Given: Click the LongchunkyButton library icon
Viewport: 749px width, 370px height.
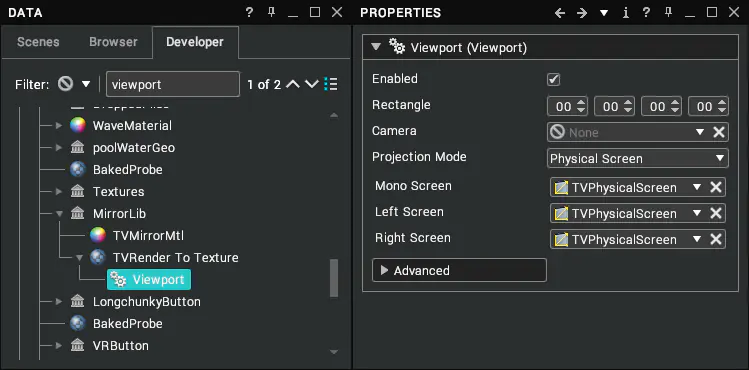Looking at the screenshot, I should tap(77, 302).
